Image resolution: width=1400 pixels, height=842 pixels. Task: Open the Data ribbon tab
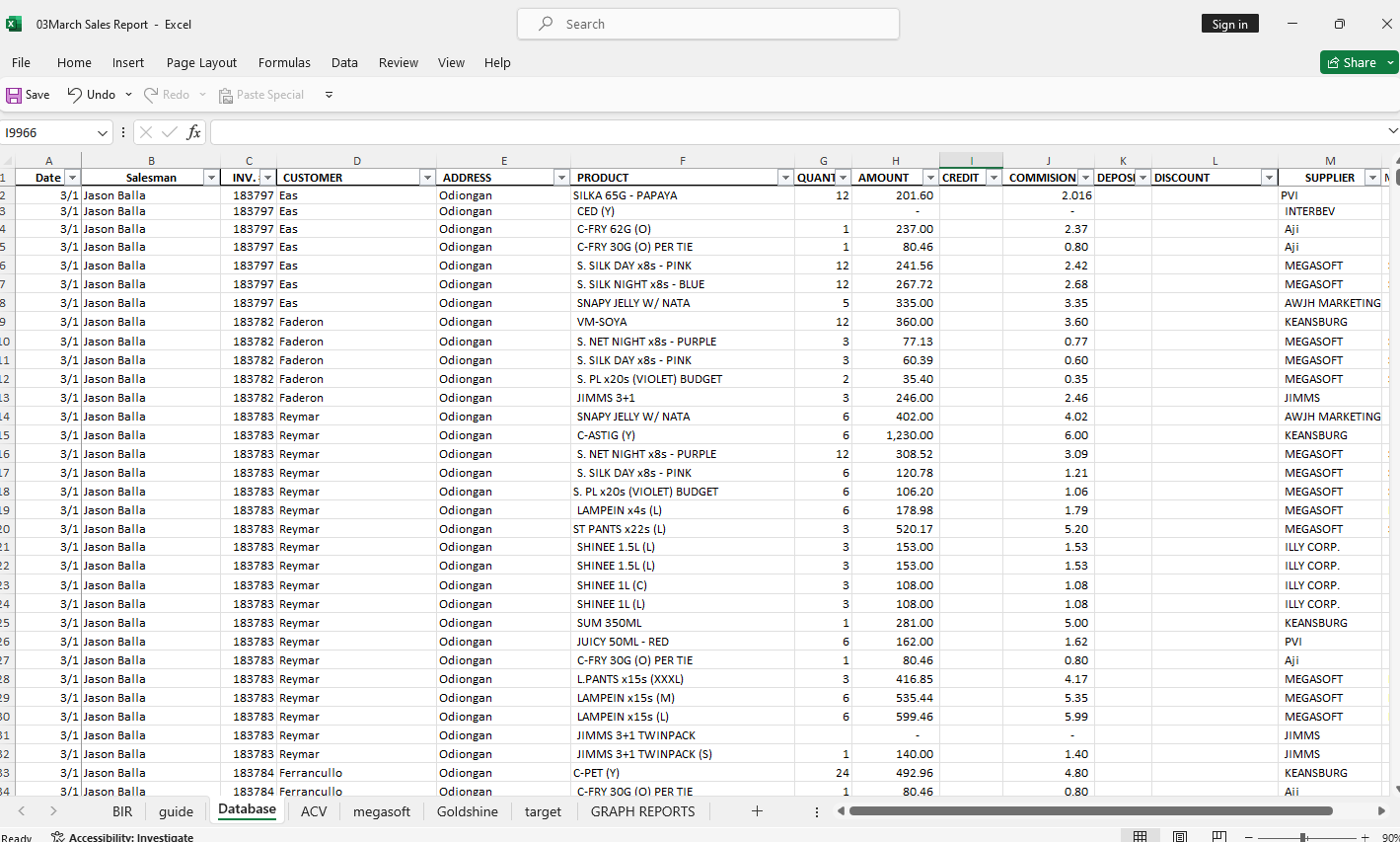coord(344,62)
